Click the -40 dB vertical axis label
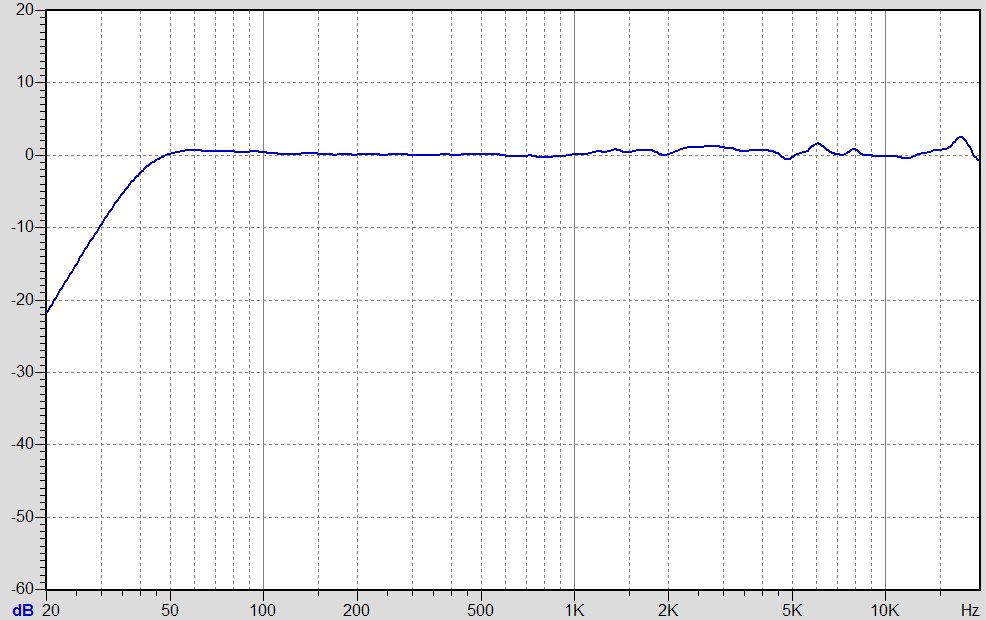Image resolution: width=986 pixels, height=620 pixels. coord(23,445)
